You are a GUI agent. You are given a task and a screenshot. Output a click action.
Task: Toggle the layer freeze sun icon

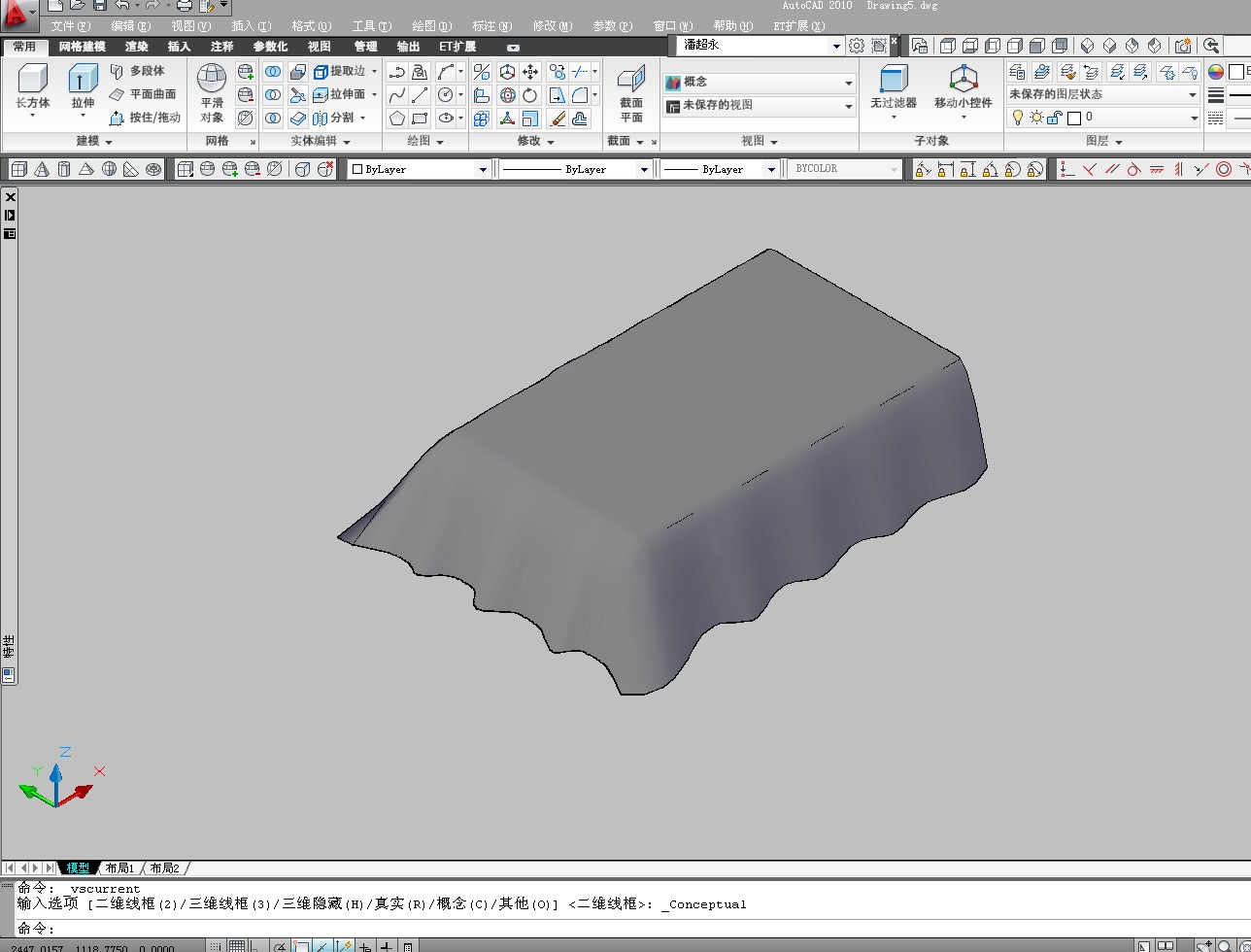point(1036,118)
